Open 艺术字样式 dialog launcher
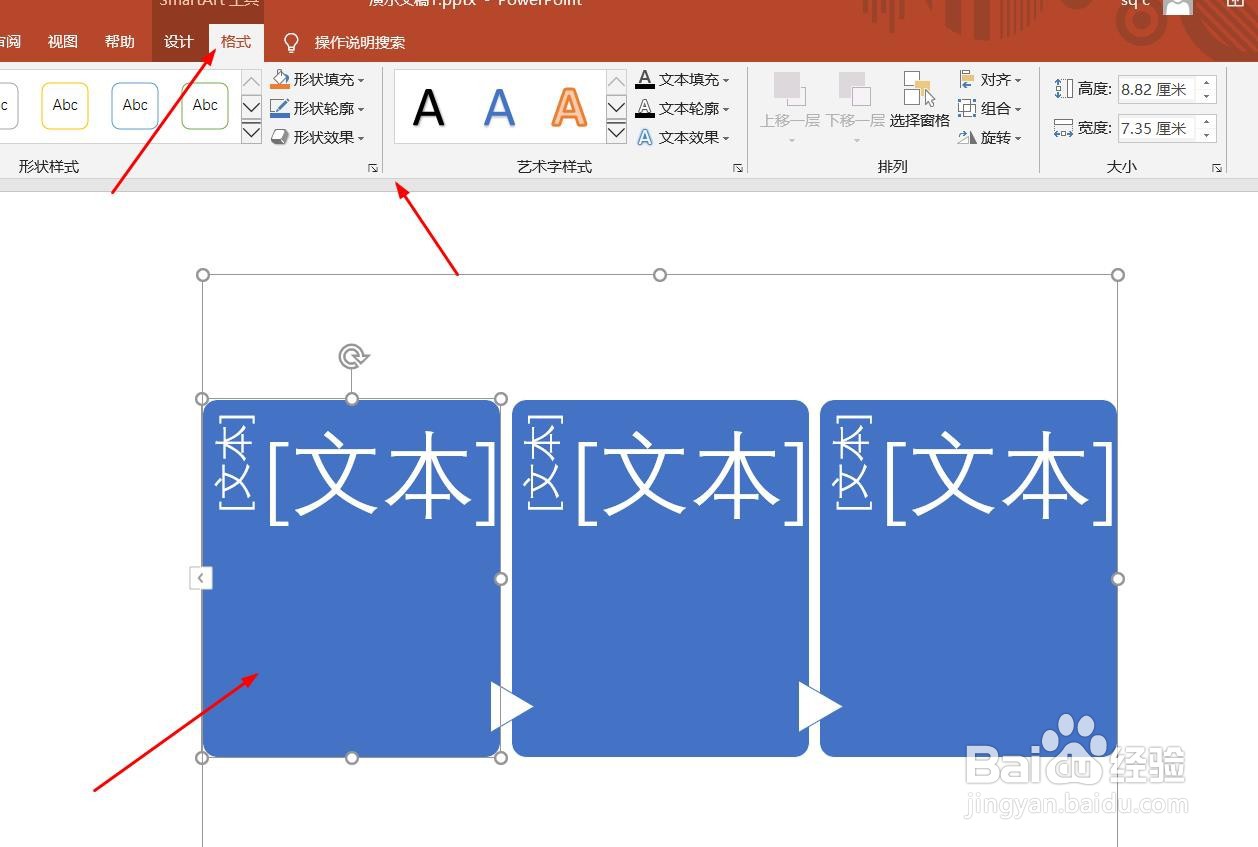The image size is (1258, 847). click(x=738, y=168)
